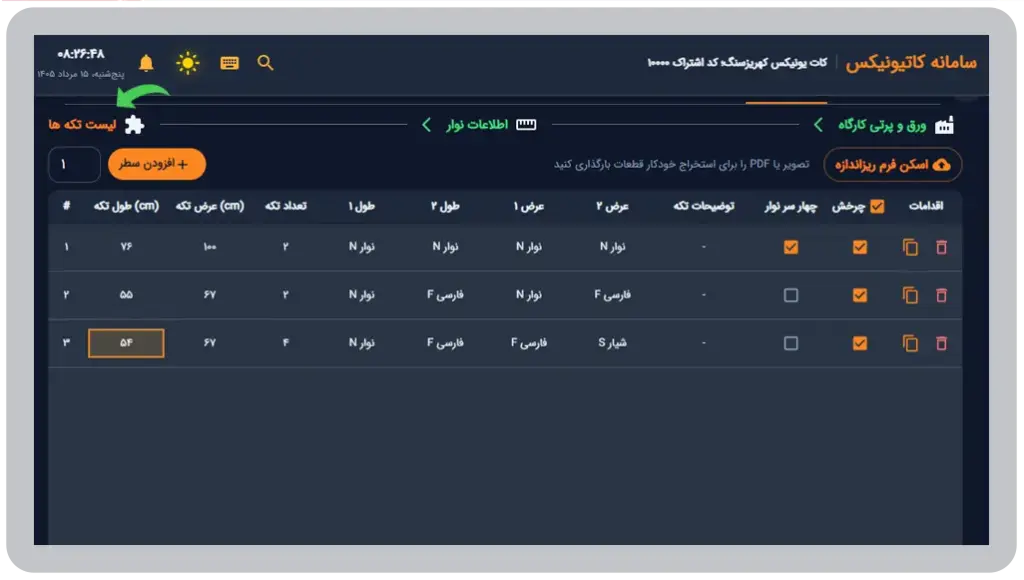Go to لیست تکه ها step
Viewport: 1024px width, 580px height.
(x=82, y=125)
